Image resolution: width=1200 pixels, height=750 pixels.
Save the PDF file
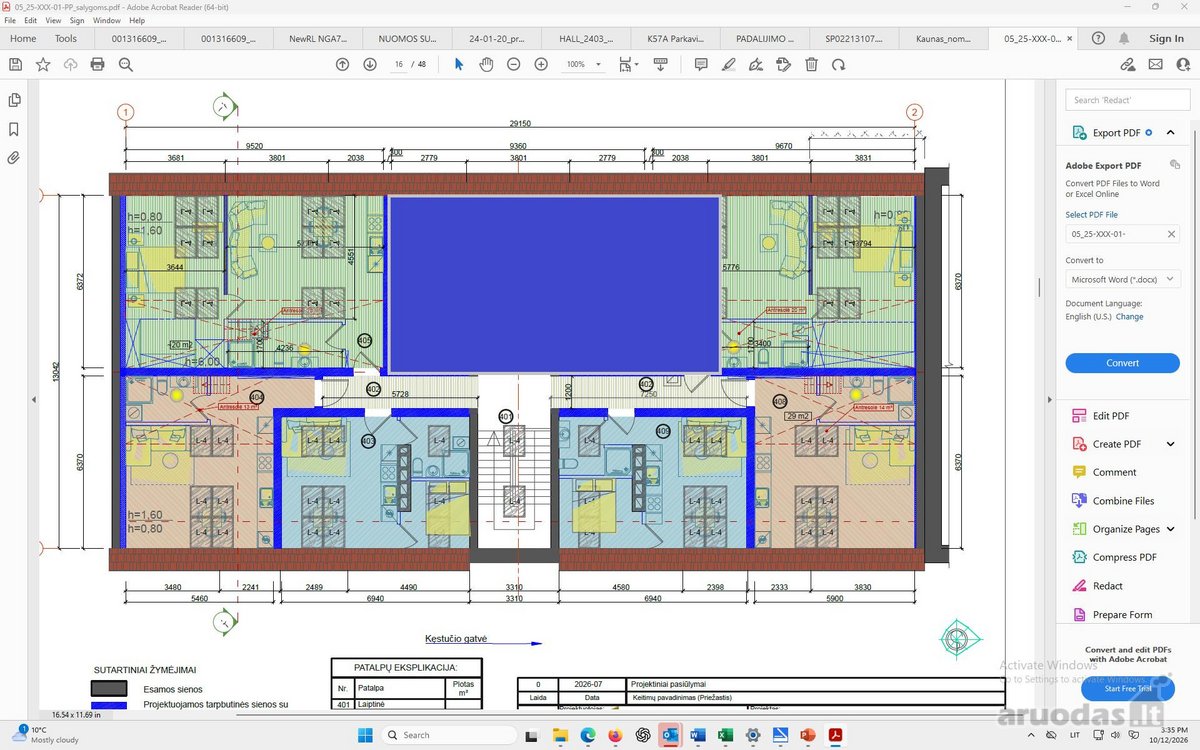(15, 64)
